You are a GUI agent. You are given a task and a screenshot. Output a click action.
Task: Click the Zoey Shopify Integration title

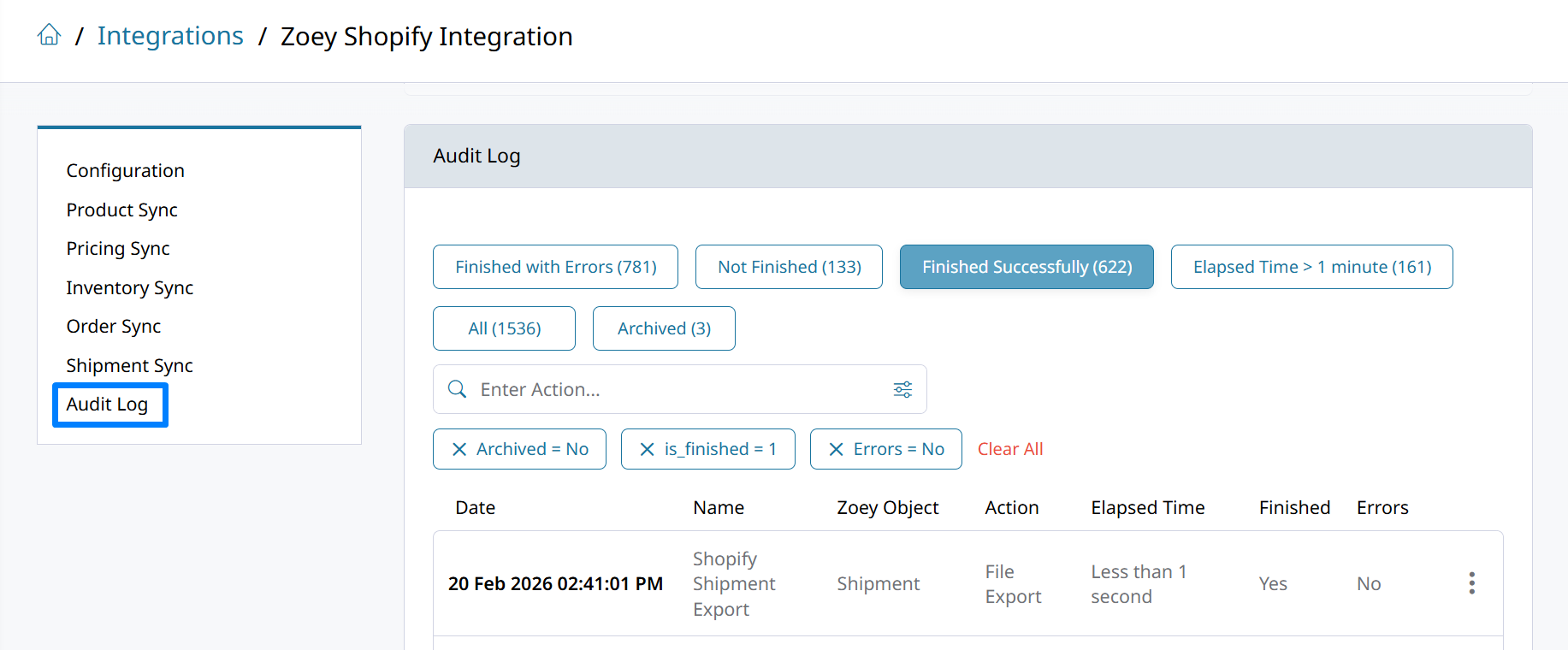pyautogui.click(x=427, y=36)
